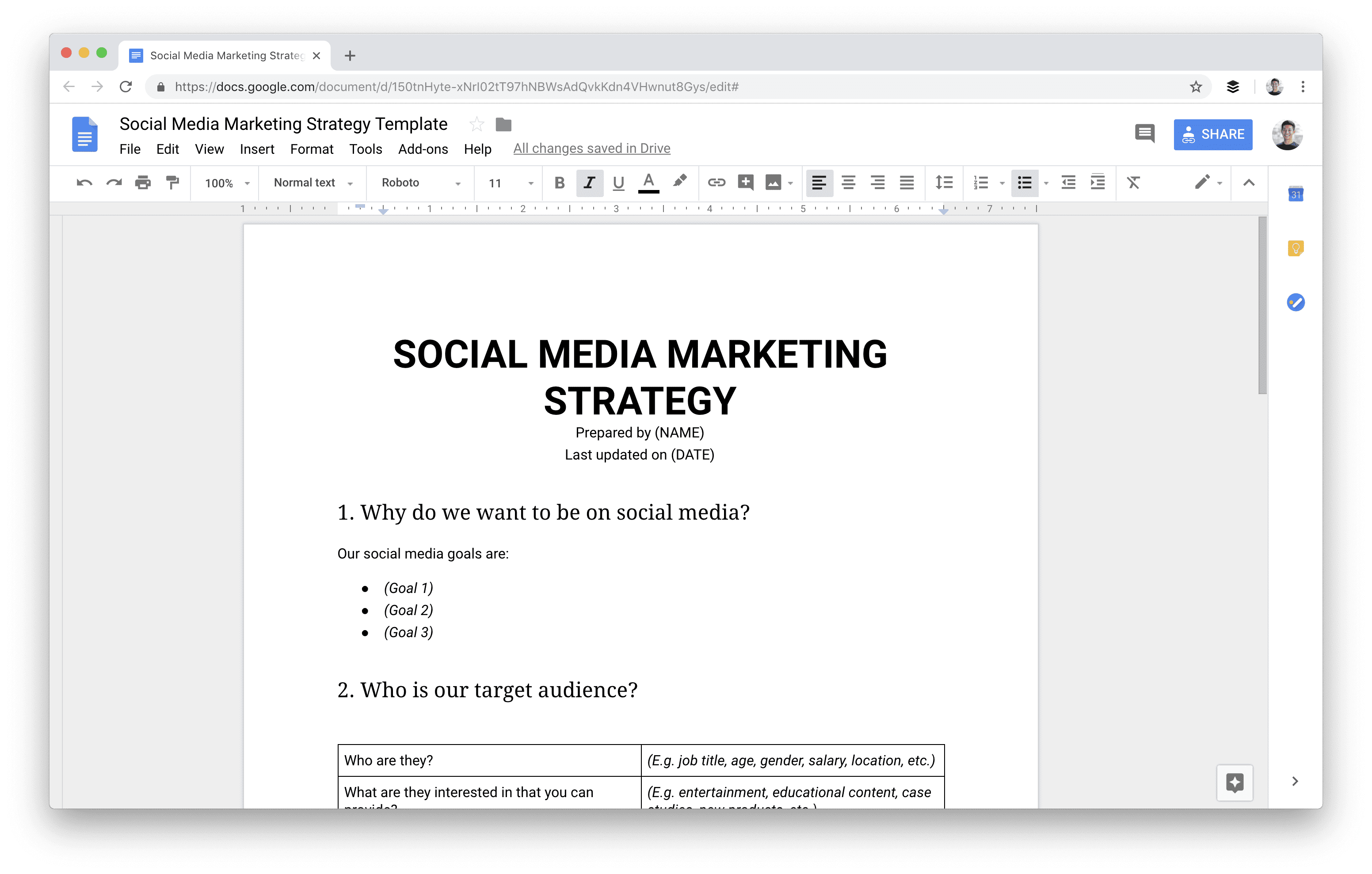Toggle the numbered list
The height and width of the screenshot is (874, 1372).
click(x=981, y=183)
